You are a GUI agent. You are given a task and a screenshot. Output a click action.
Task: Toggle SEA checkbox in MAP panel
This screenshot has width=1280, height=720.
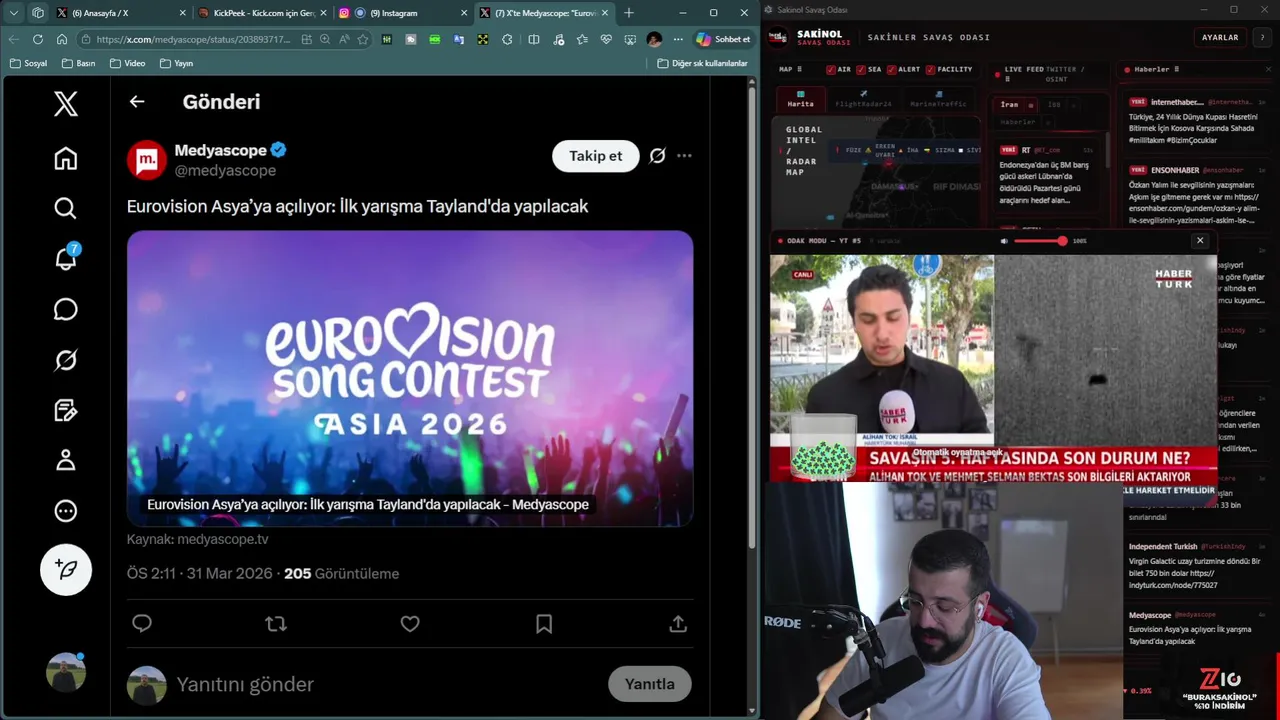[861, 70]
